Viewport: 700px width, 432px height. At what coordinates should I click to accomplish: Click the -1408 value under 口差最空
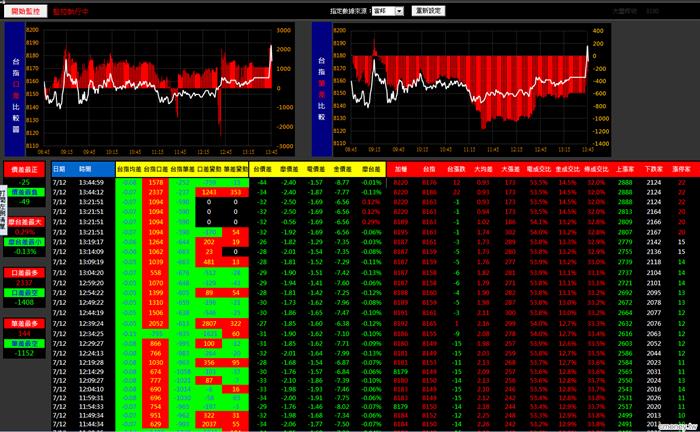tap(25, 303)
